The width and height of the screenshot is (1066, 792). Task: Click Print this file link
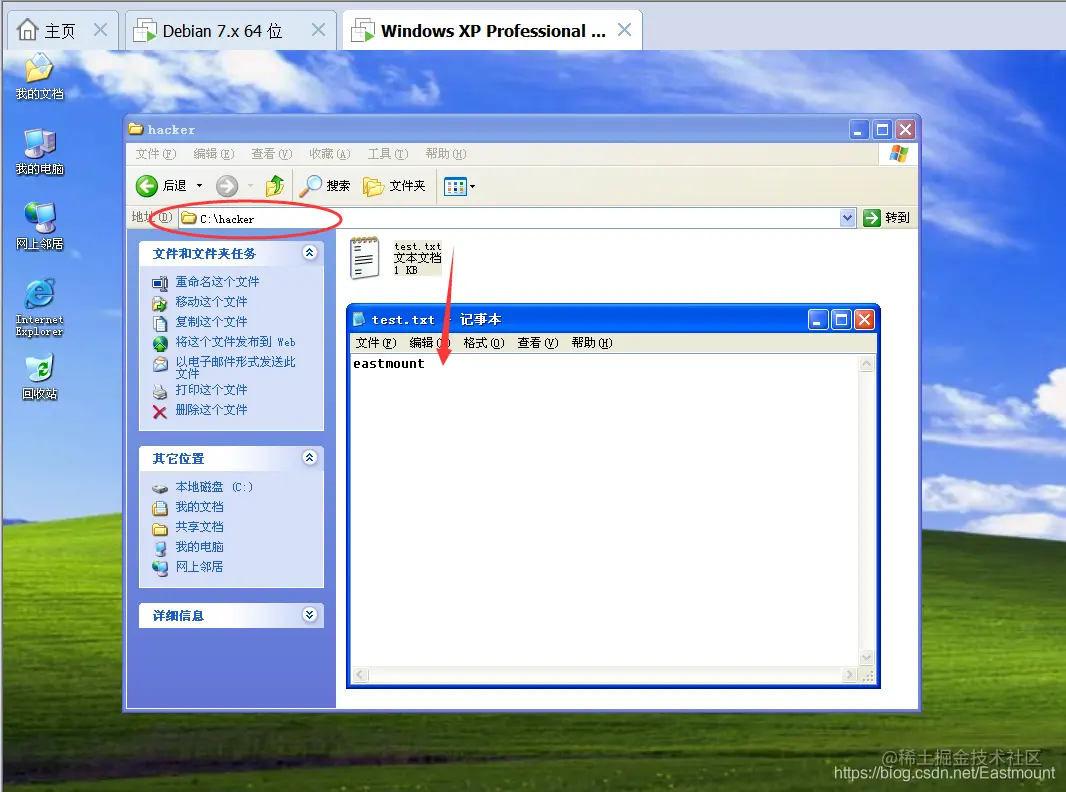click(211, 390)
